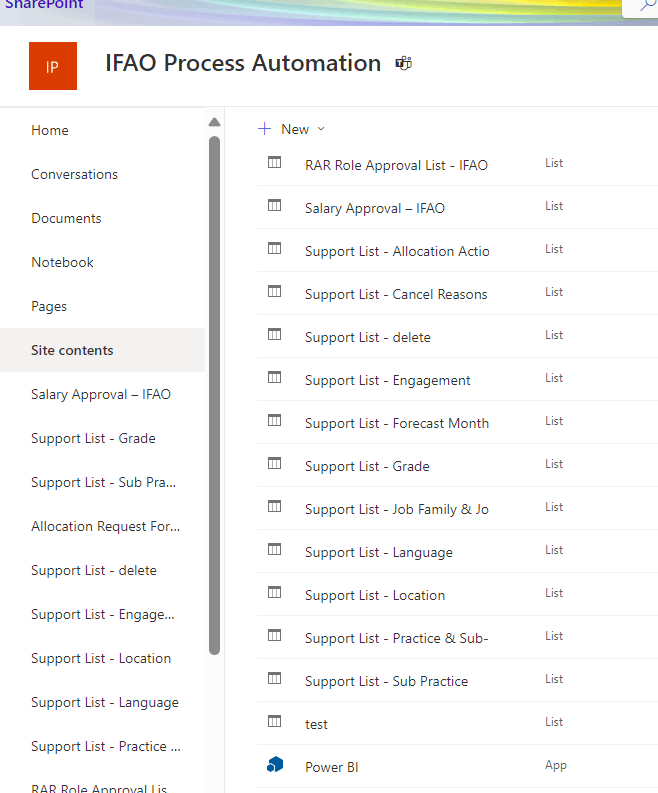This screenshot has height=793, width=658.
Task: Click list icon for Support List - Allocation Actio
Action: coord(275,249)
